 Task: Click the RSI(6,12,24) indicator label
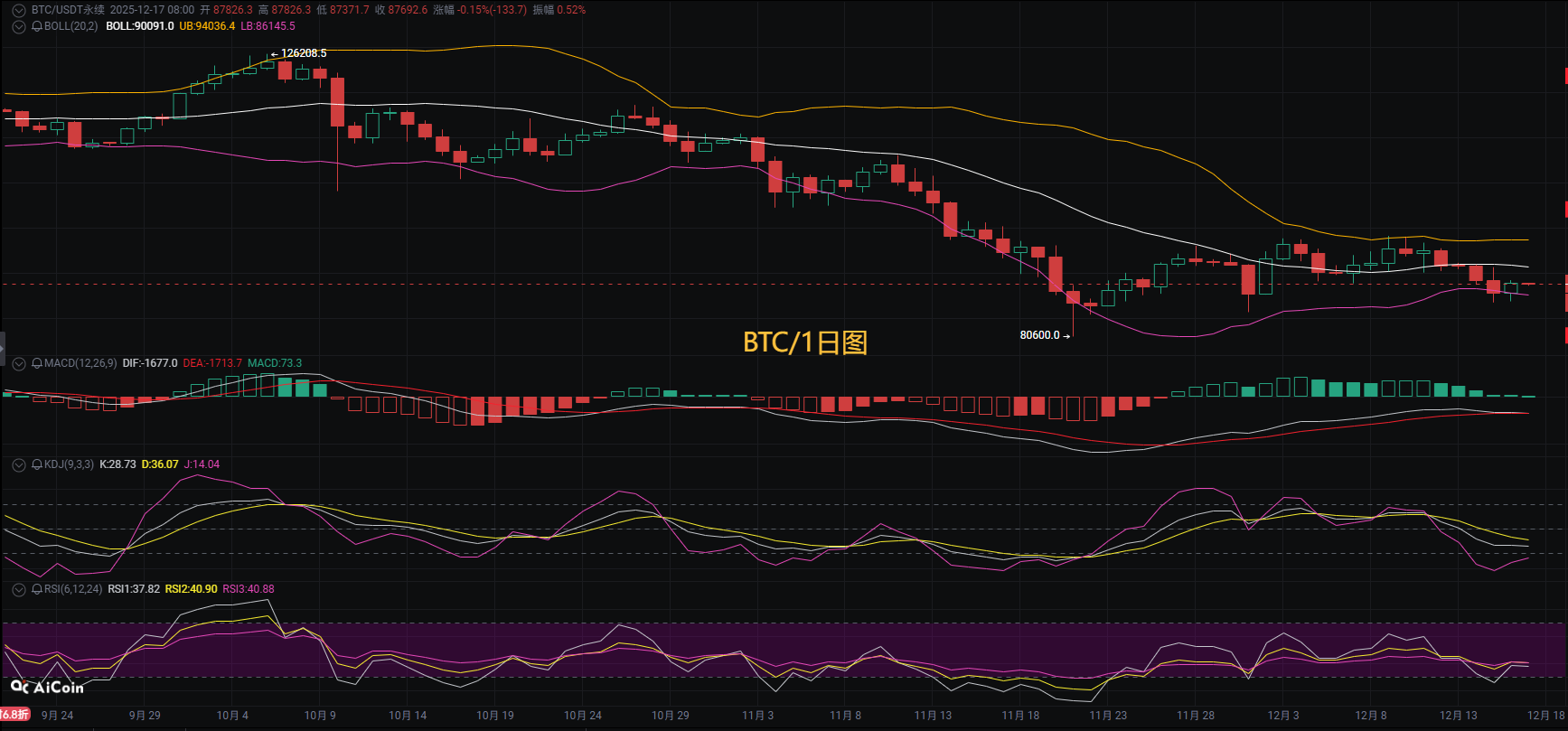tap(72, 589)
